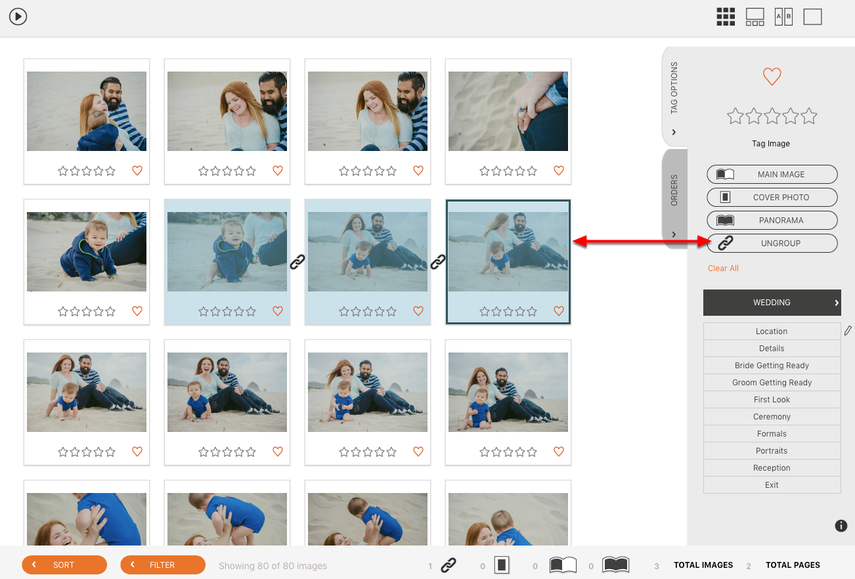Select the Ceremony tag
The image size is (855, 579).
[x=772, y=417]
